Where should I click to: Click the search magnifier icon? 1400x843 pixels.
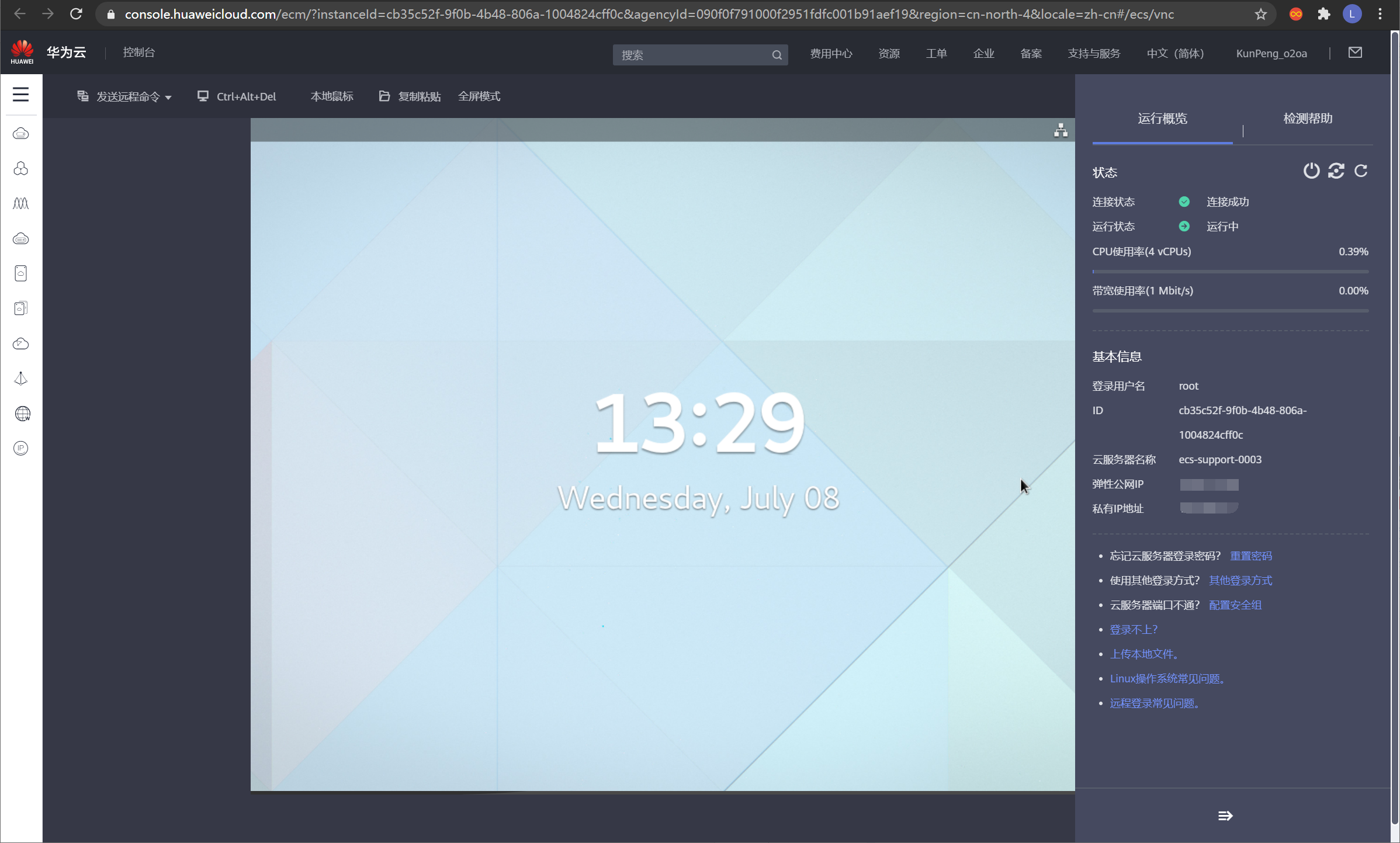pos(777,55)
